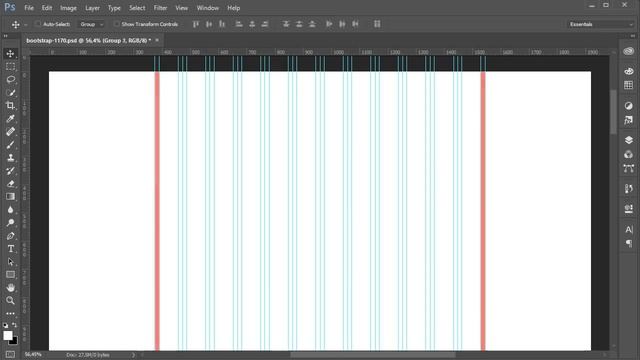Select the Eyedropper tool
The height and width of the screenshot is (360, 640).
tap(11, 119)
